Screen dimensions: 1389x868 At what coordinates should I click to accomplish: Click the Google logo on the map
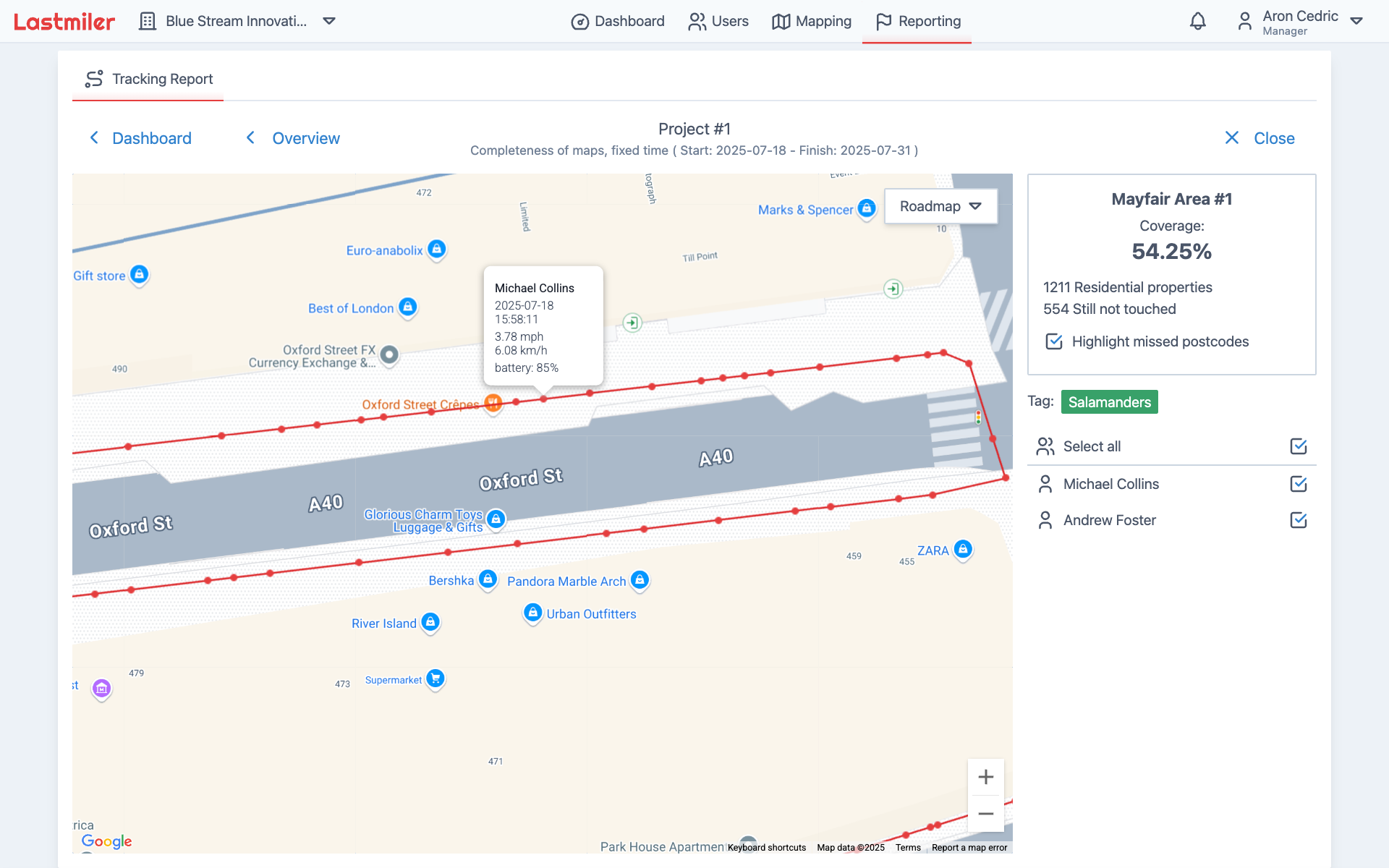pyautogui.click(x=106, y=841)
